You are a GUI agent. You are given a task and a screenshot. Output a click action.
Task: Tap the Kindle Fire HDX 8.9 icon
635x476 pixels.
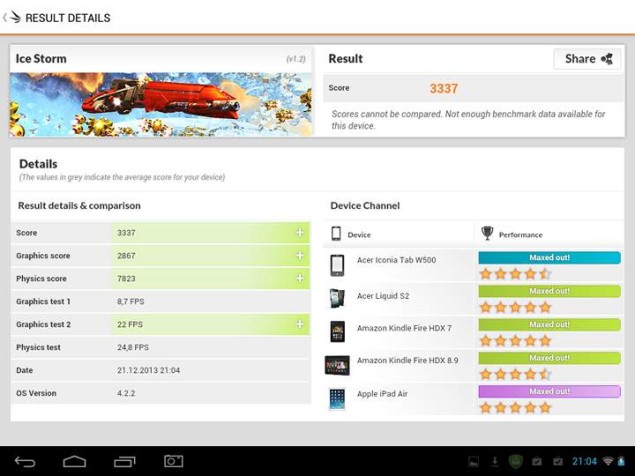pos(338,365)
